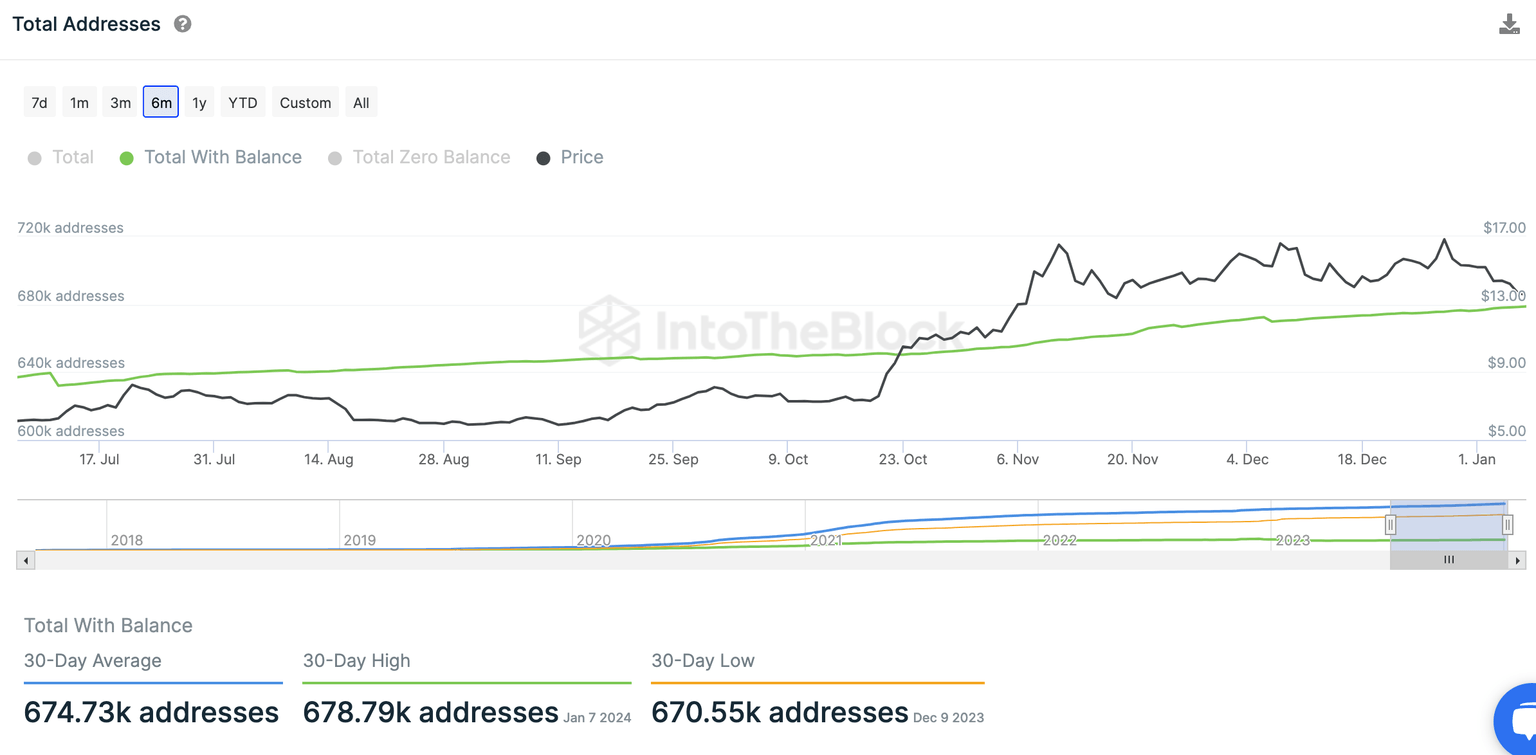Click the scrollbar right arrow
The image size is (1536, 755).
(1517, 561)
